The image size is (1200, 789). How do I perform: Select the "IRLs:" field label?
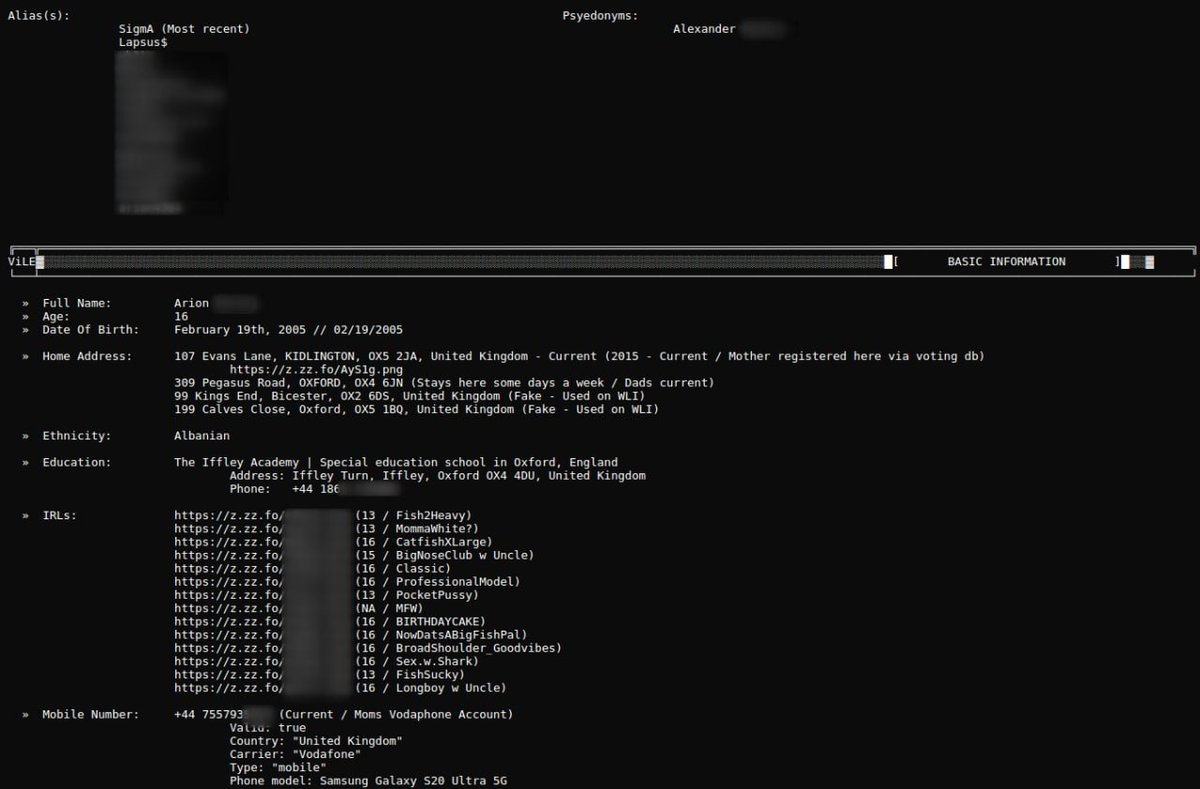[60, 515]
